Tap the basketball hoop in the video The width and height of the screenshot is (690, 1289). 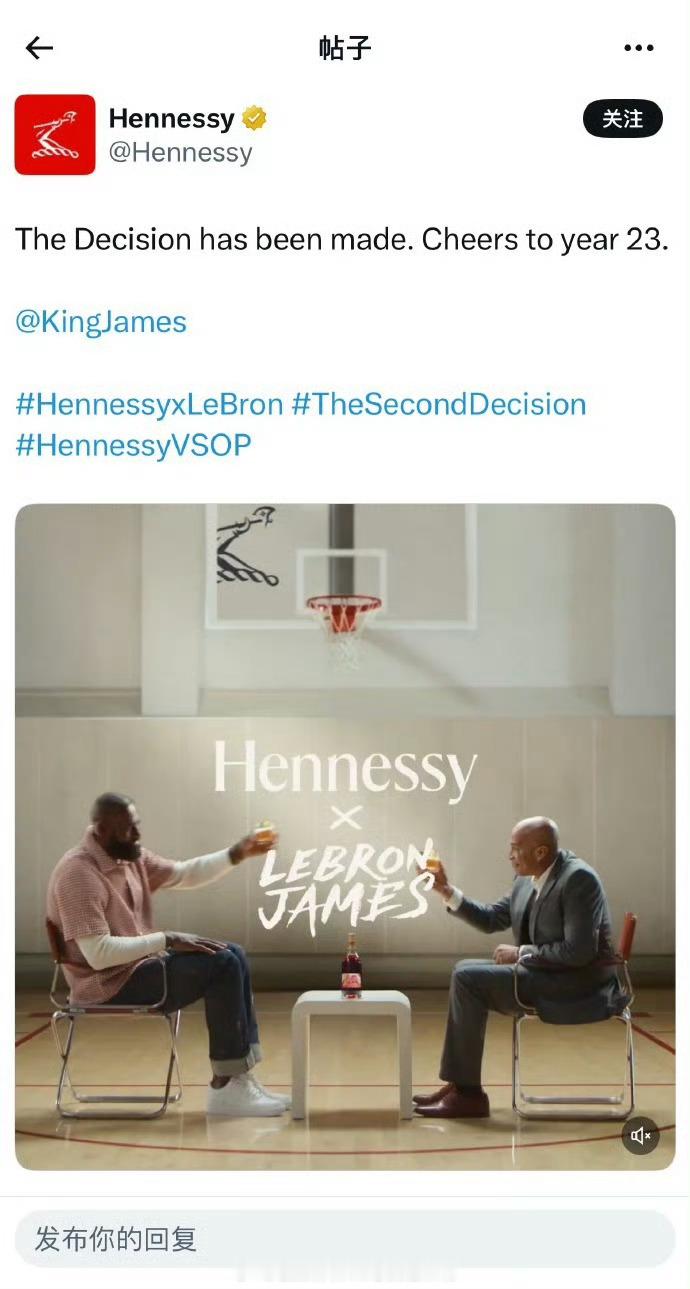pyautogui.click(x=343, y=626)
